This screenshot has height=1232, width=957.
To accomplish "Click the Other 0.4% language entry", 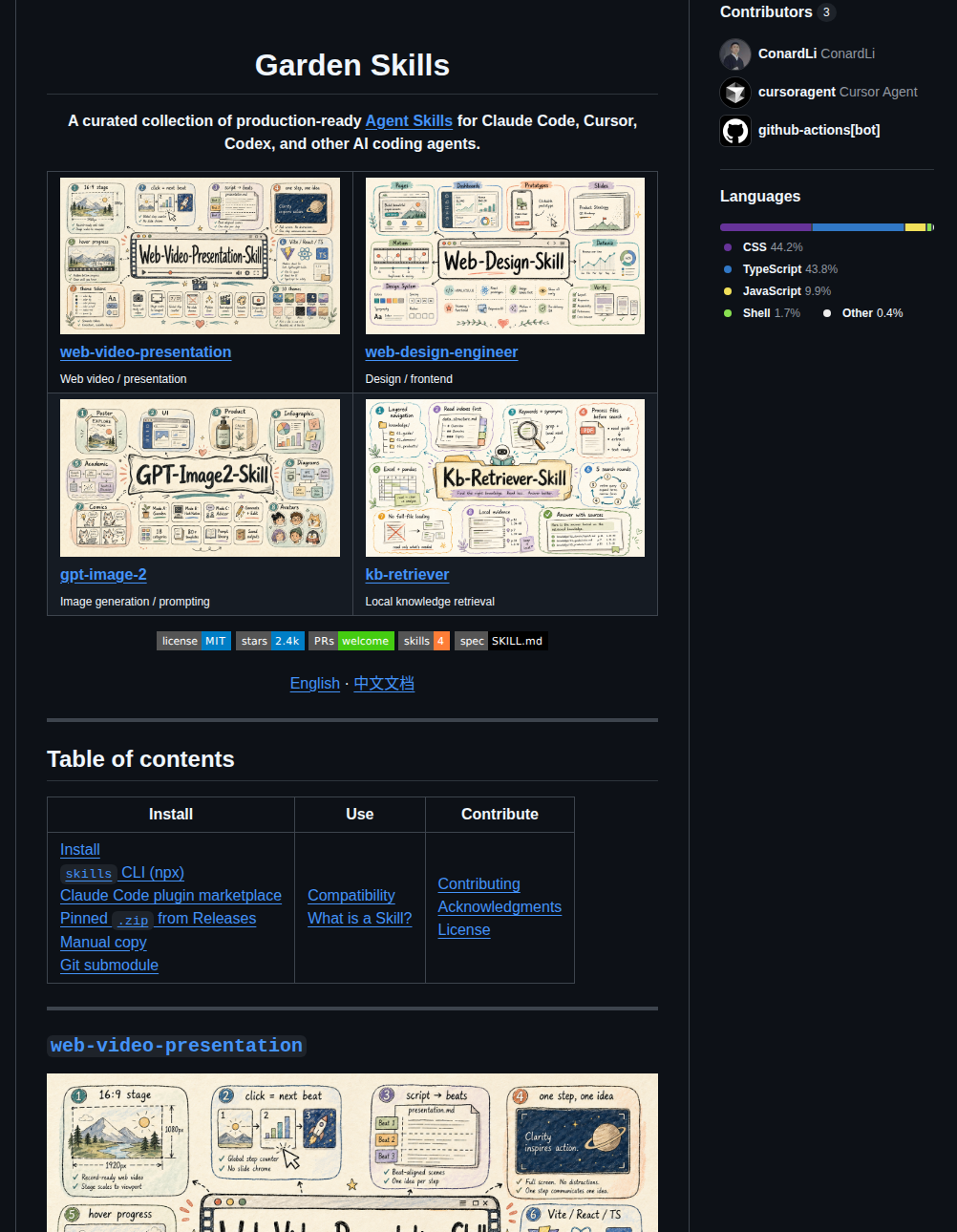I will pos(863,313).
